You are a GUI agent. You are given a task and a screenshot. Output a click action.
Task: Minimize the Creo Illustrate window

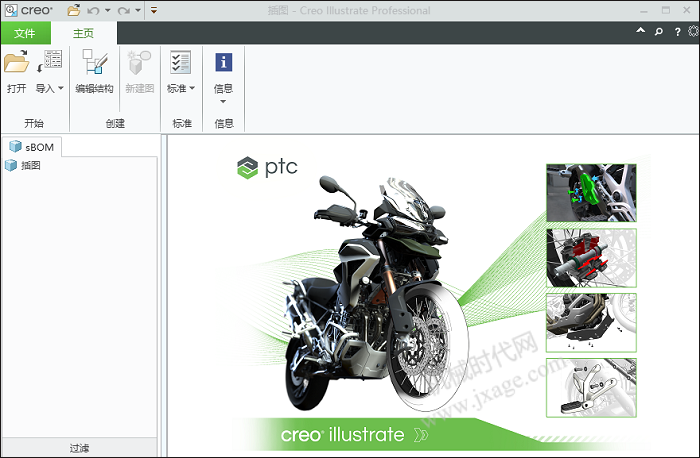(644, 10)
